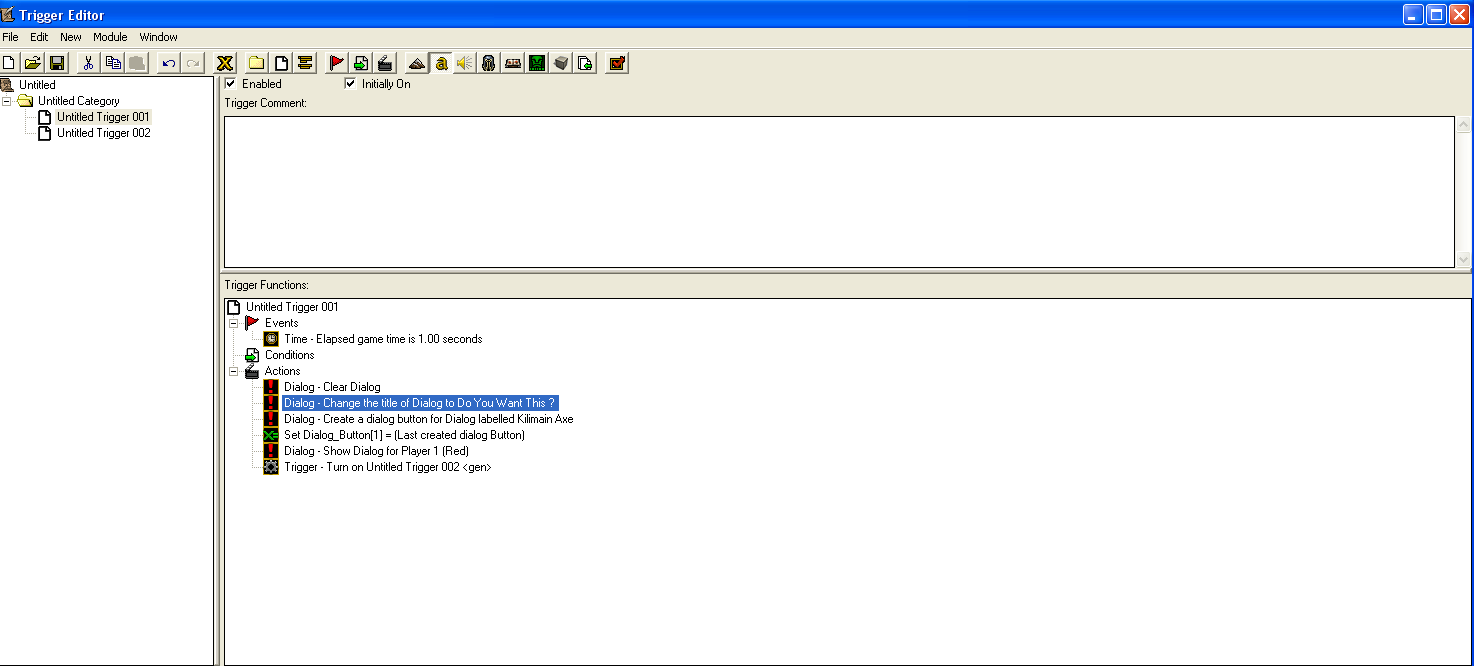Add a new trigger comment icon
This screenshot has width=1474, height=666.
305,63
